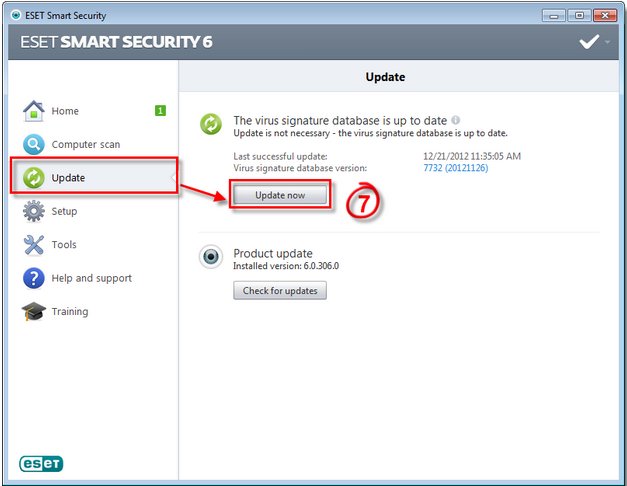Screen dimensions: 627x486
Task: Click the green Home notification badge
Action: [x=160, y=110]
